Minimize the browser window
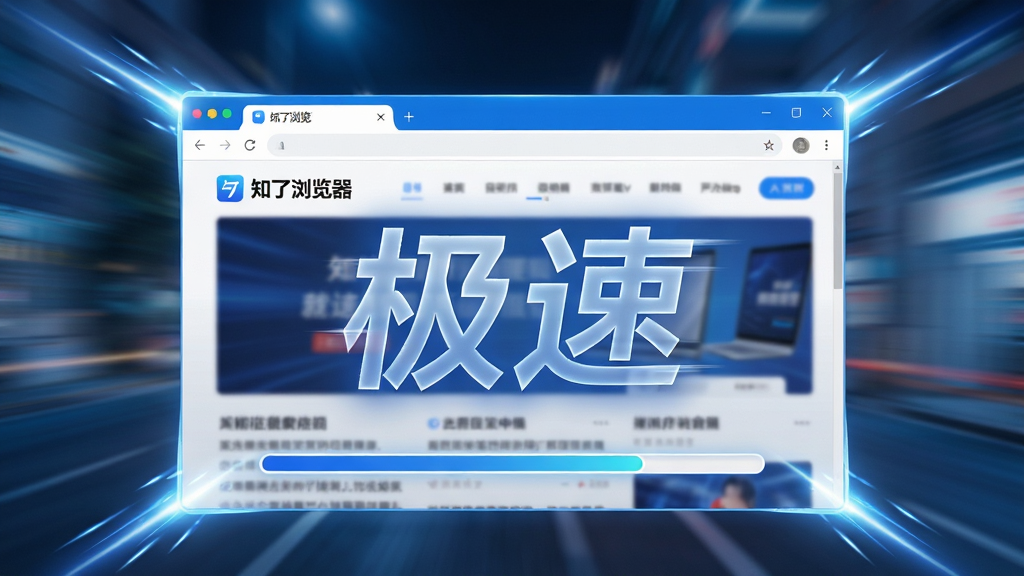 pos(766,113)
